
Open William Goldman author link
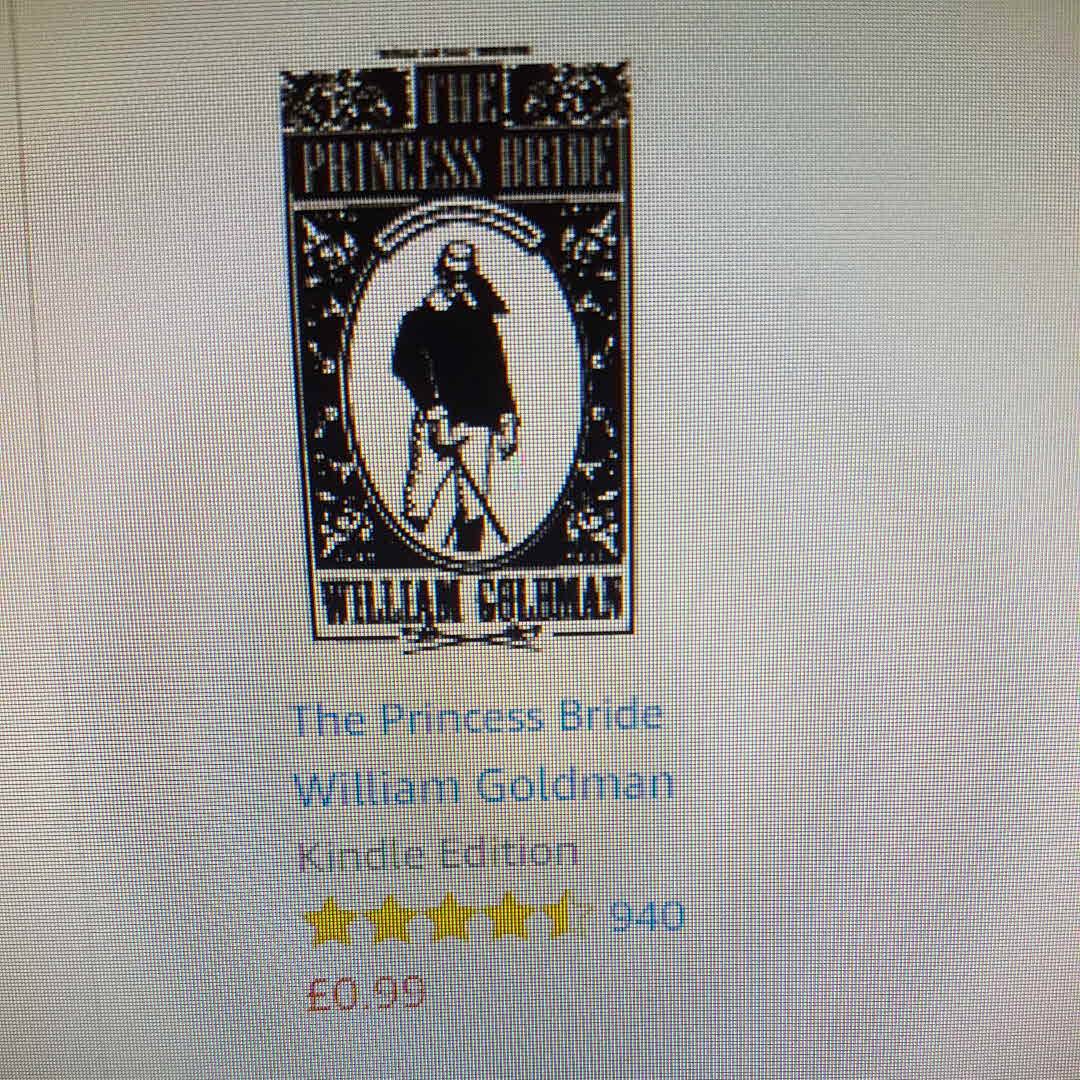point(484,785)
